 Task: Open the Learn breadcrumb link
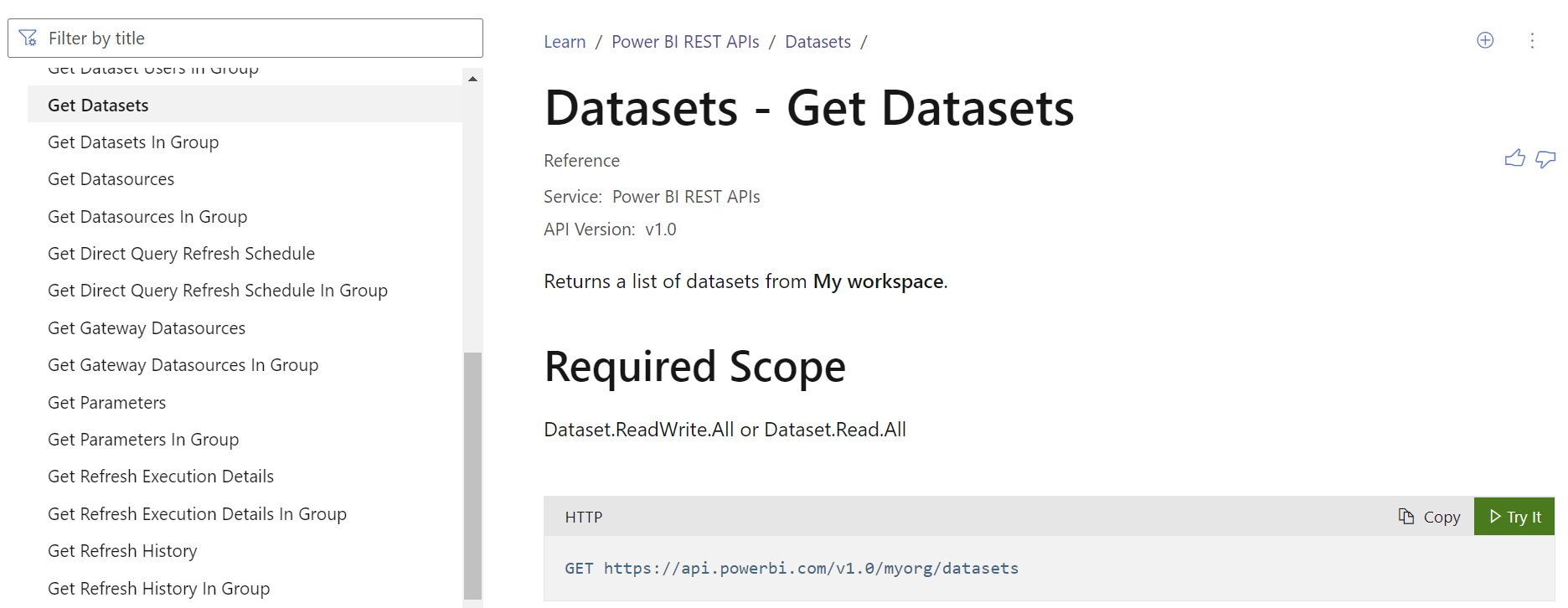pos(565,42)
